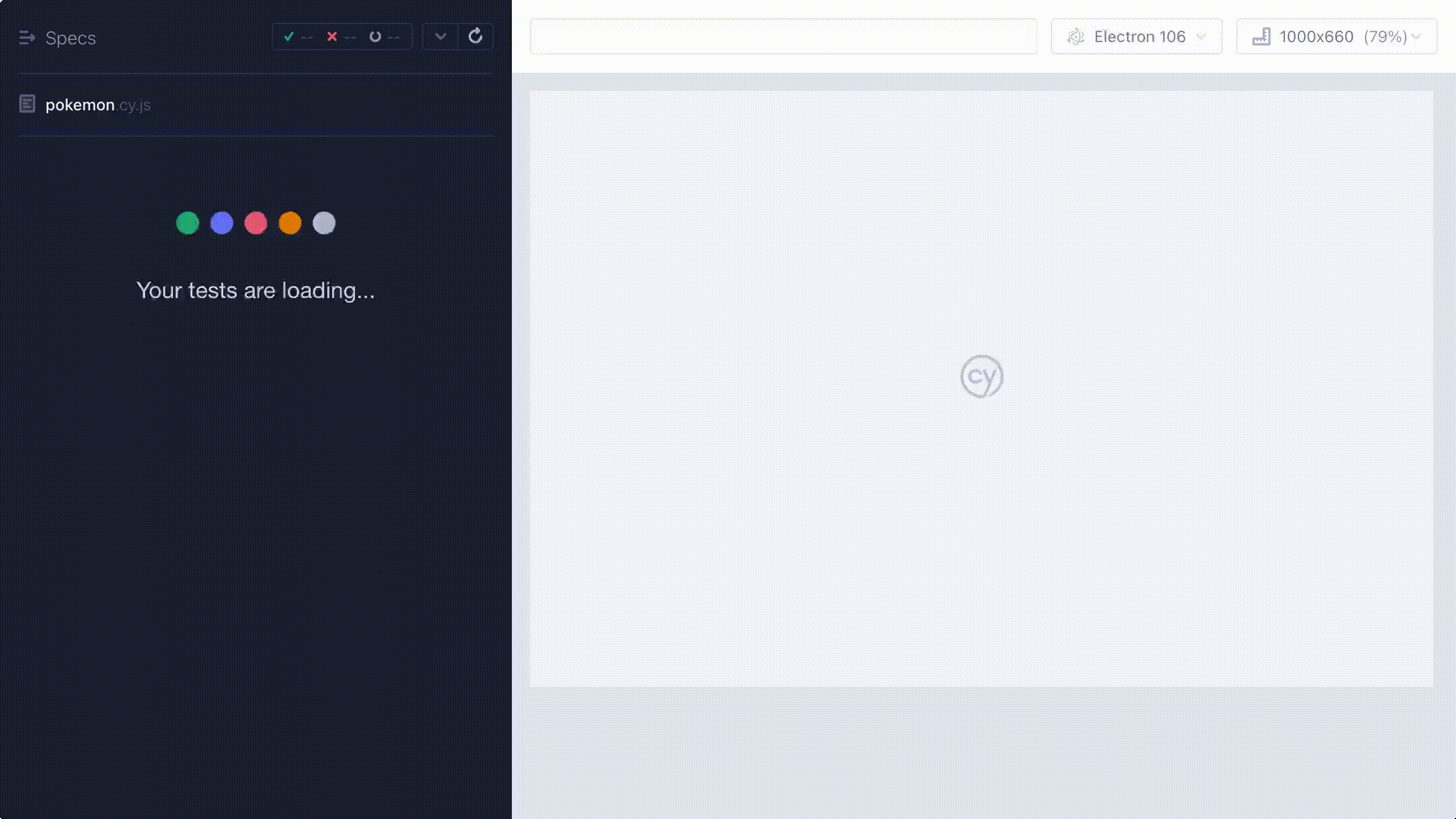Click the pokemon spec file icon
1456x819 pixels.
pos(27,104)
